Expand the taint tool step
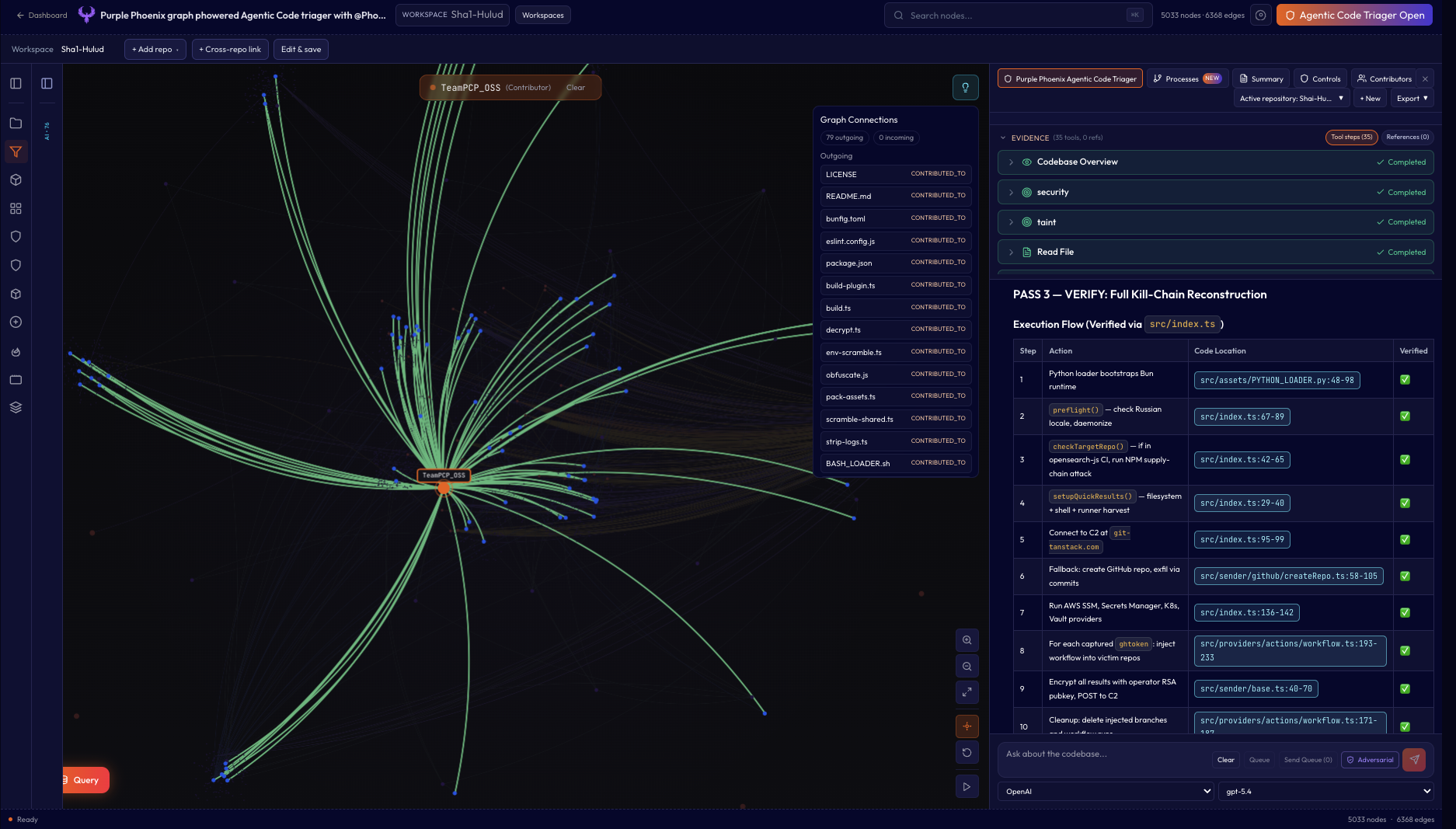This screenshot has height=829, width=1456. [1215, 222]
